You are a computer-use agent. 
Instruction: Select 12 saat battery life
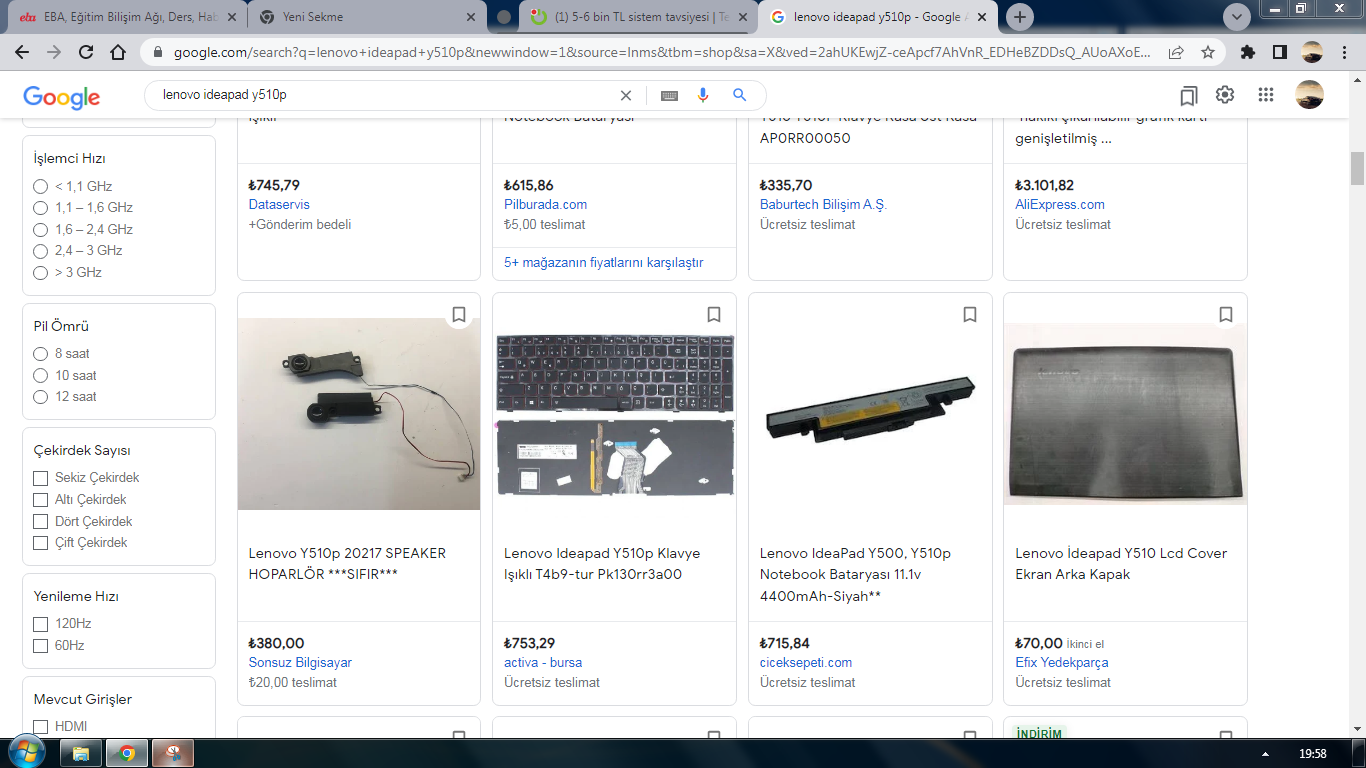coord(40,397)
